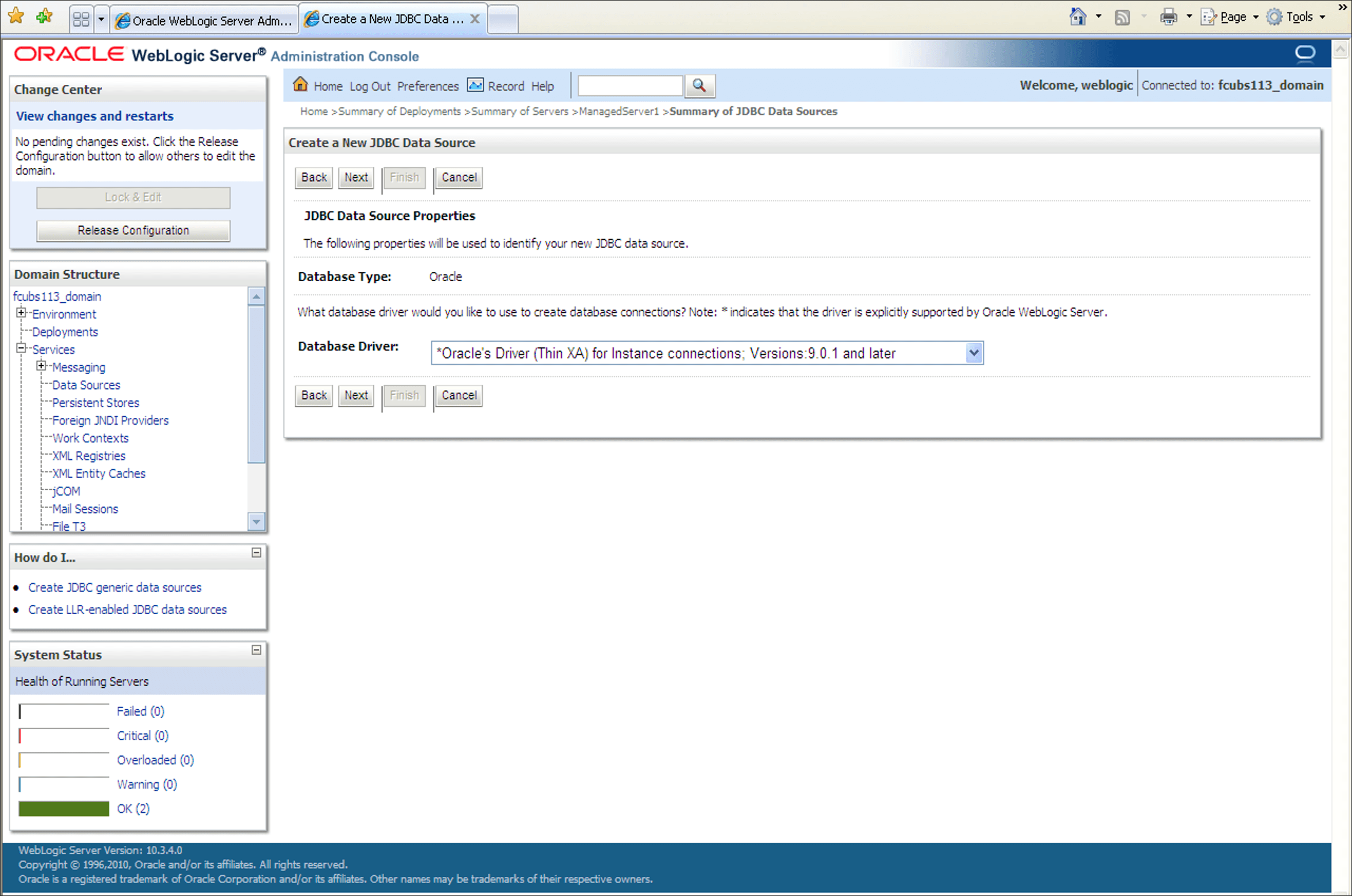Expand the Environment tree node
1352x896 pixels.
point(21,312)
